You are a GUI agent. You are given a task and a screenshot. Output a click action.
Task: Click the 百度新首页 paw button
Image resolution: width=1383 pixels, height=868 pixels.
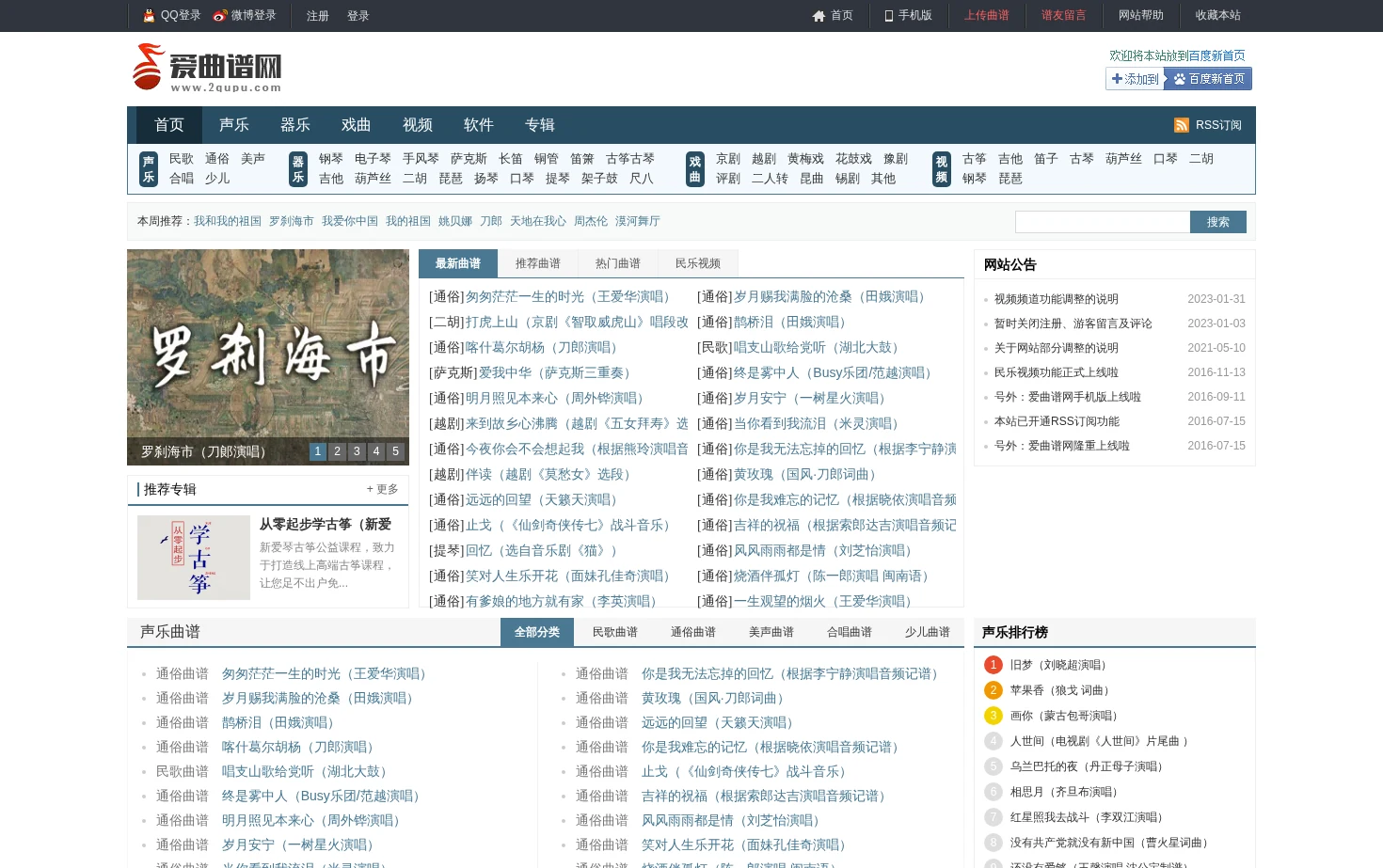1209,79
